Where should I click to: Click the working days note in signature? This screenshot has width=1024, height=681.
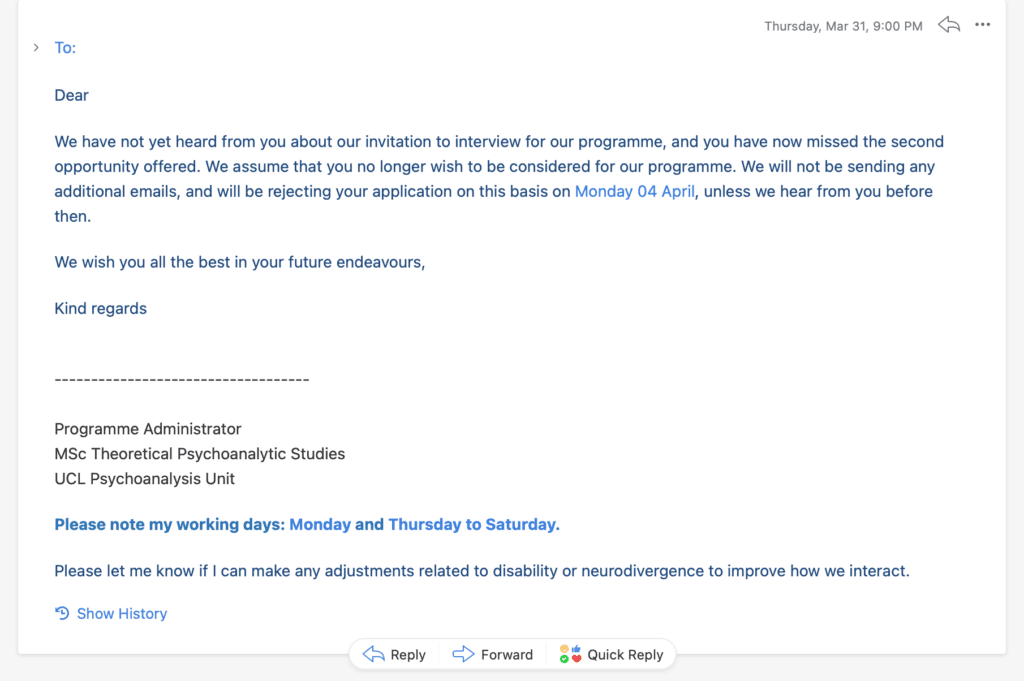(307, 524)
